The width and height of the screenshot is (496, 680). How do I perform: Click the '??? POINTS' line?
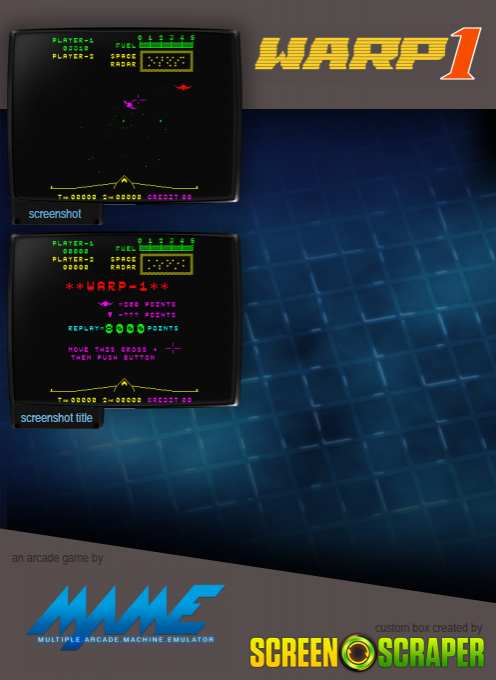[x=147, y=315]
